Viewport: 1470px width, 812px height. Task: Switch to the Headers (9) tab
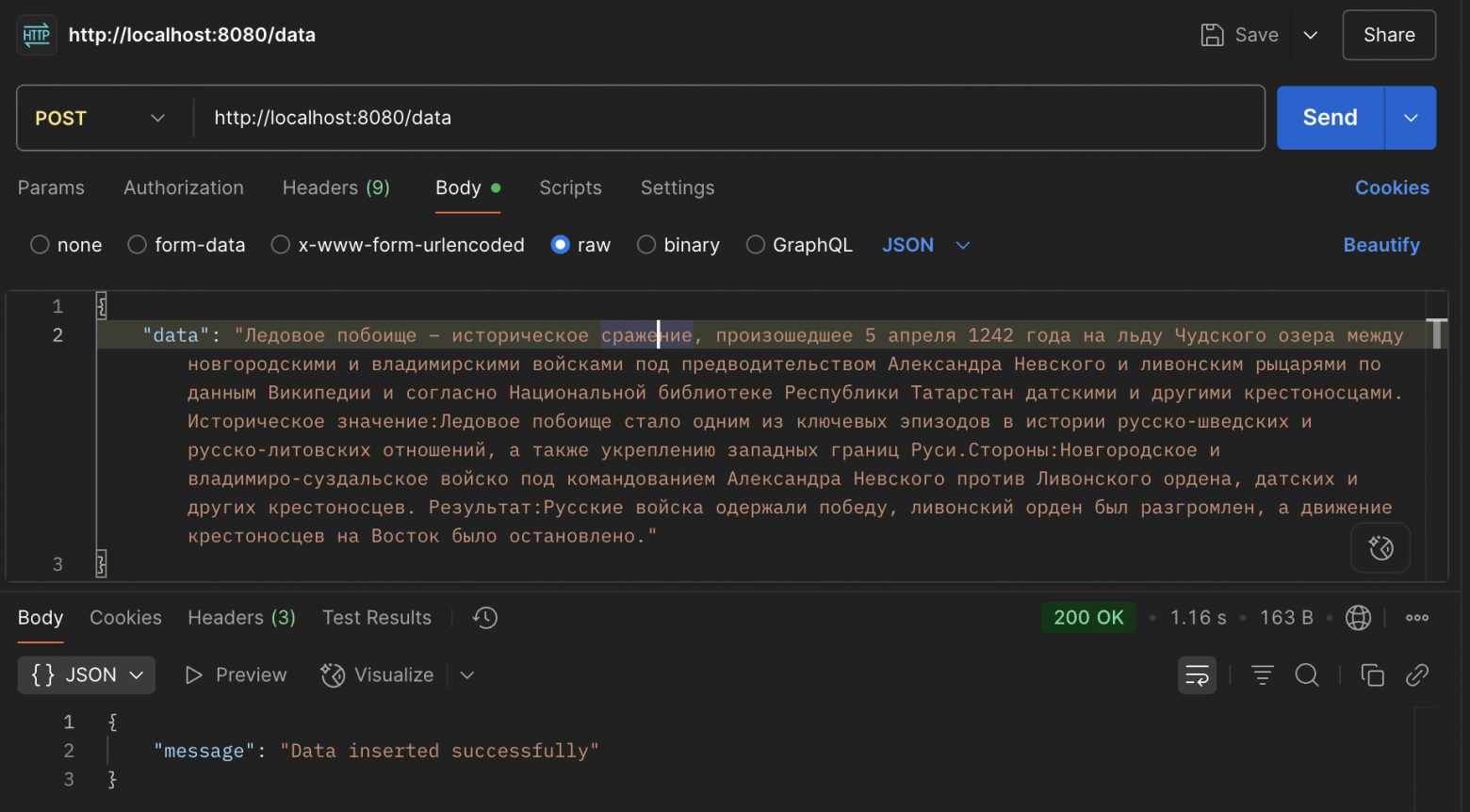tap(335, 187)
